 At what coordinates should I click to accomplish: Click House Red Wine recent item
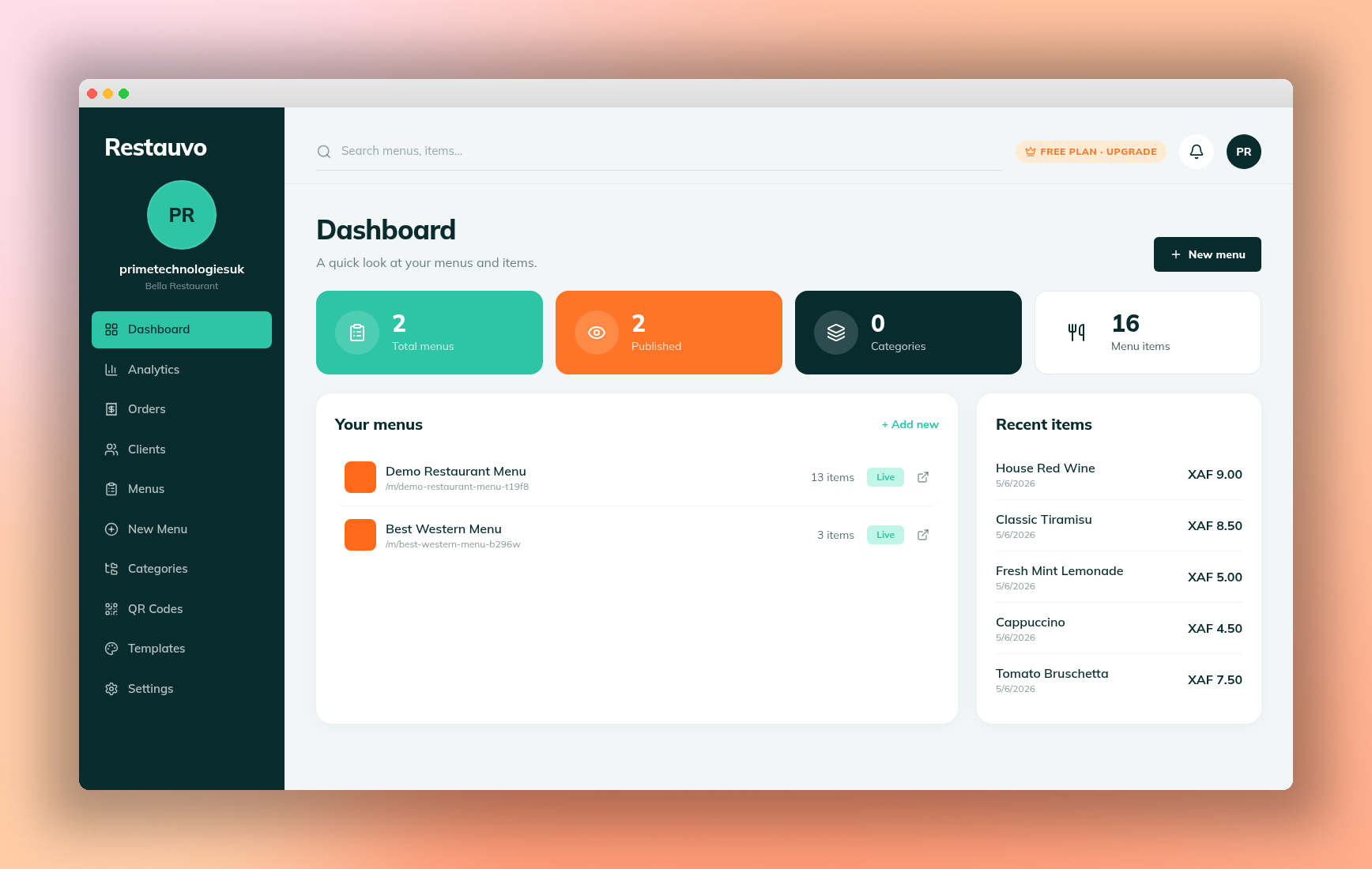tap(1119, 475)
